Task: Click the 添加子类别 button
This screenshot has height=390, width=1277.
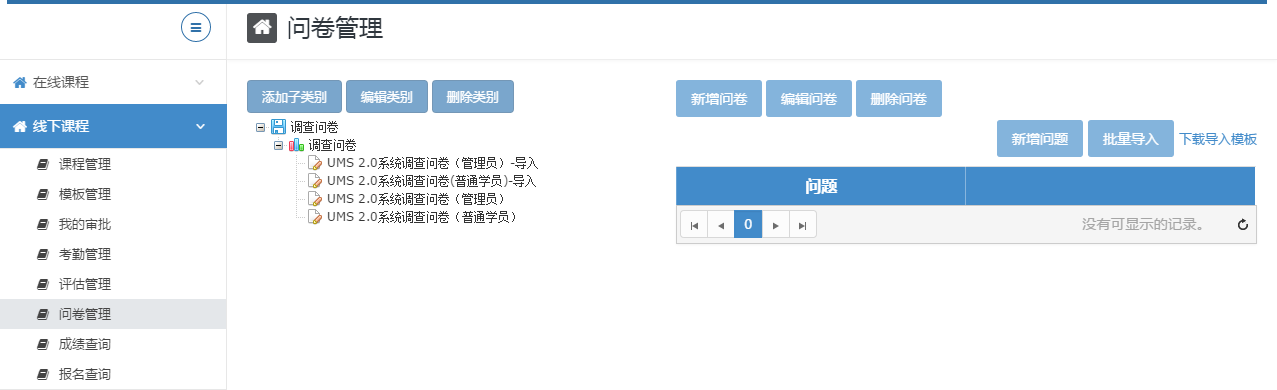Action: pyautogui.click(x=294, y=97)
